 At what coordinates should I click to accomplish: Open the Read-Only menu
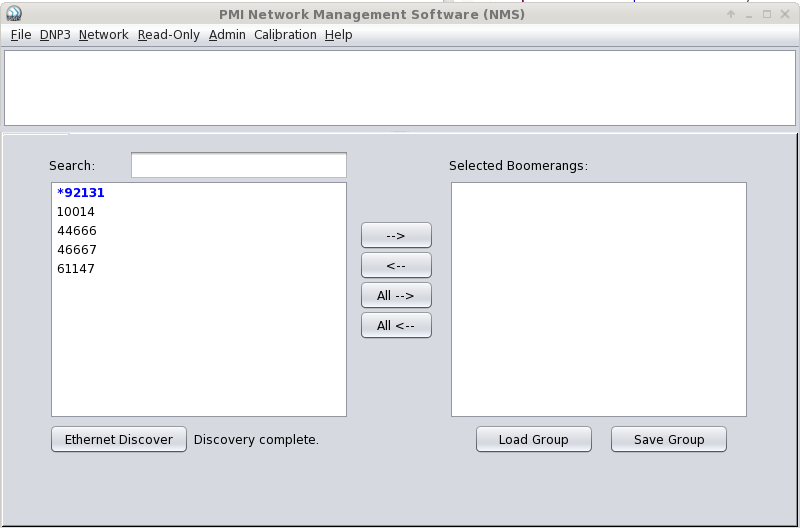point(168,35)
